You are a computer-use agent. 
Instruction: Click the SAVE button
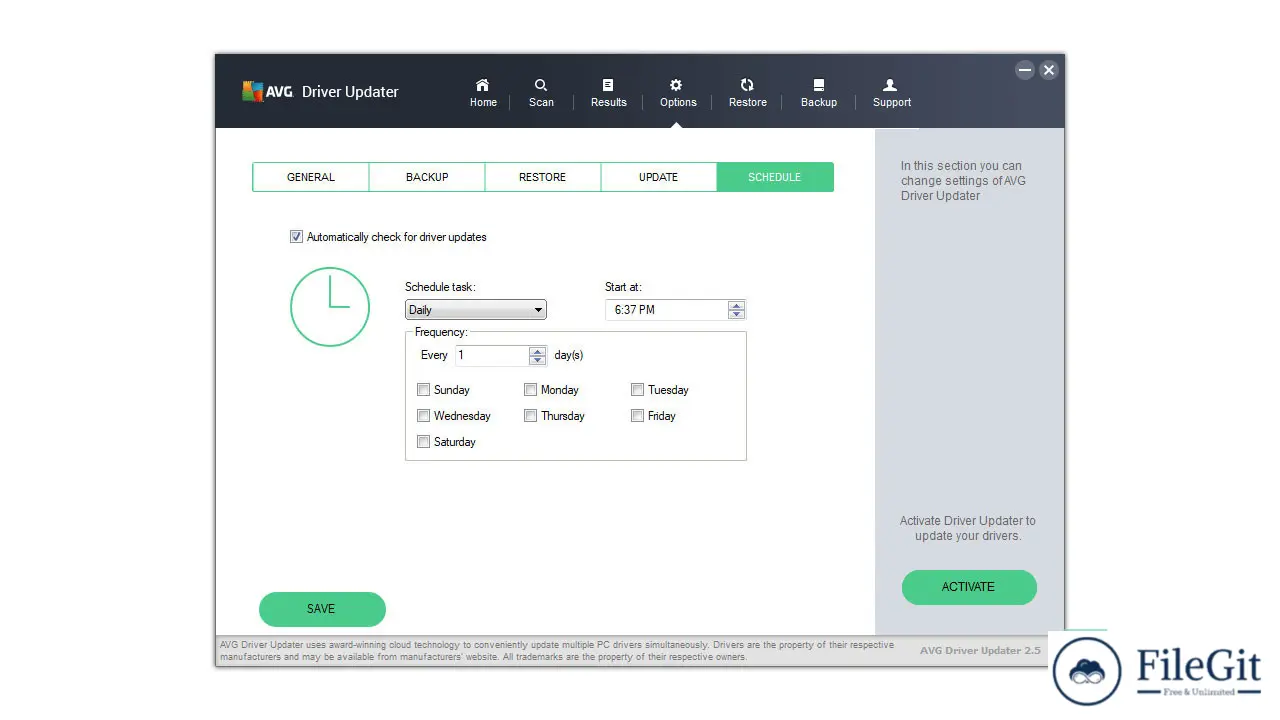(x=322, y=609)
